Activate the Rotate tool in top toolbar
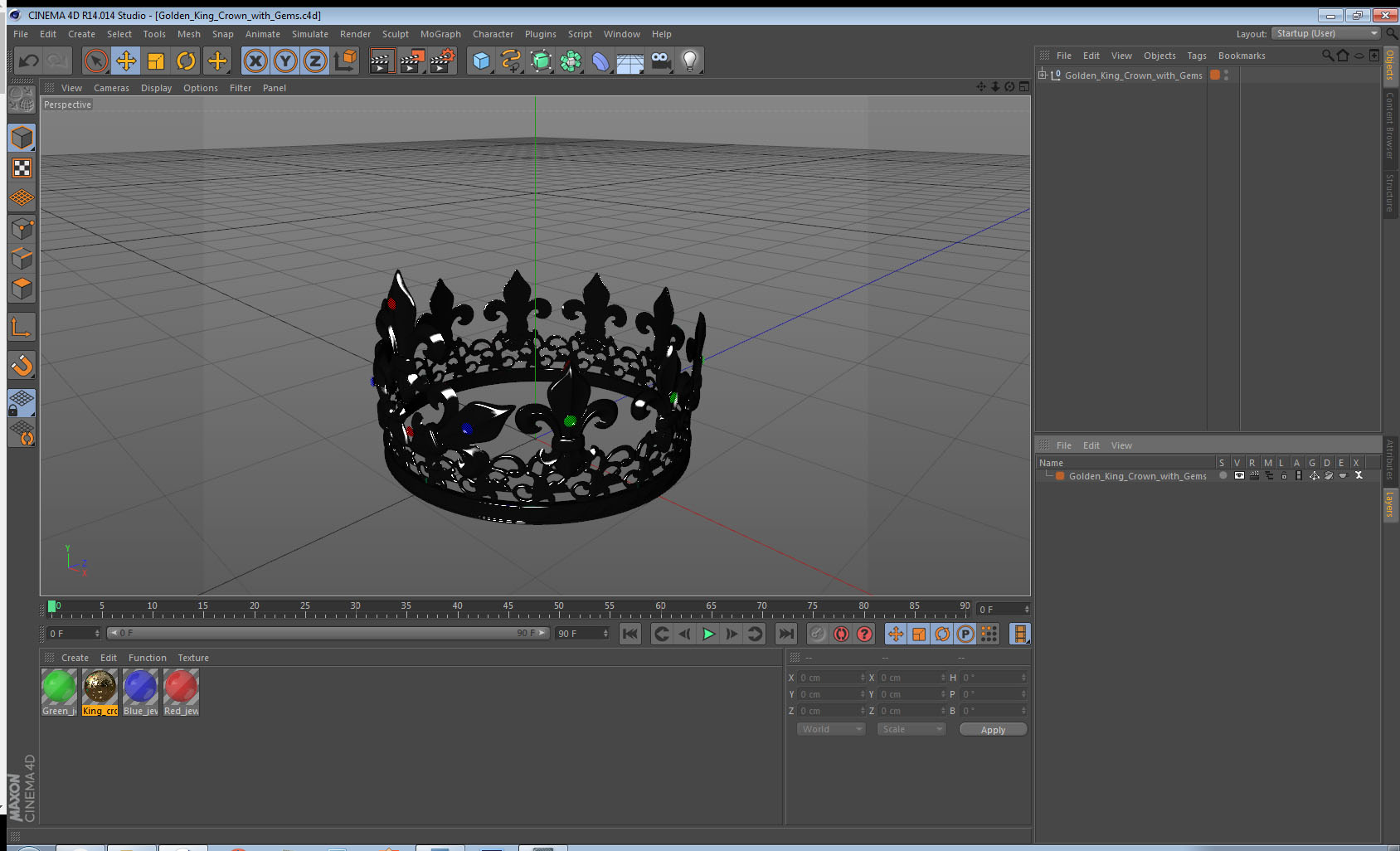This screenshot has height=851, width=1400. pos(187,61)
